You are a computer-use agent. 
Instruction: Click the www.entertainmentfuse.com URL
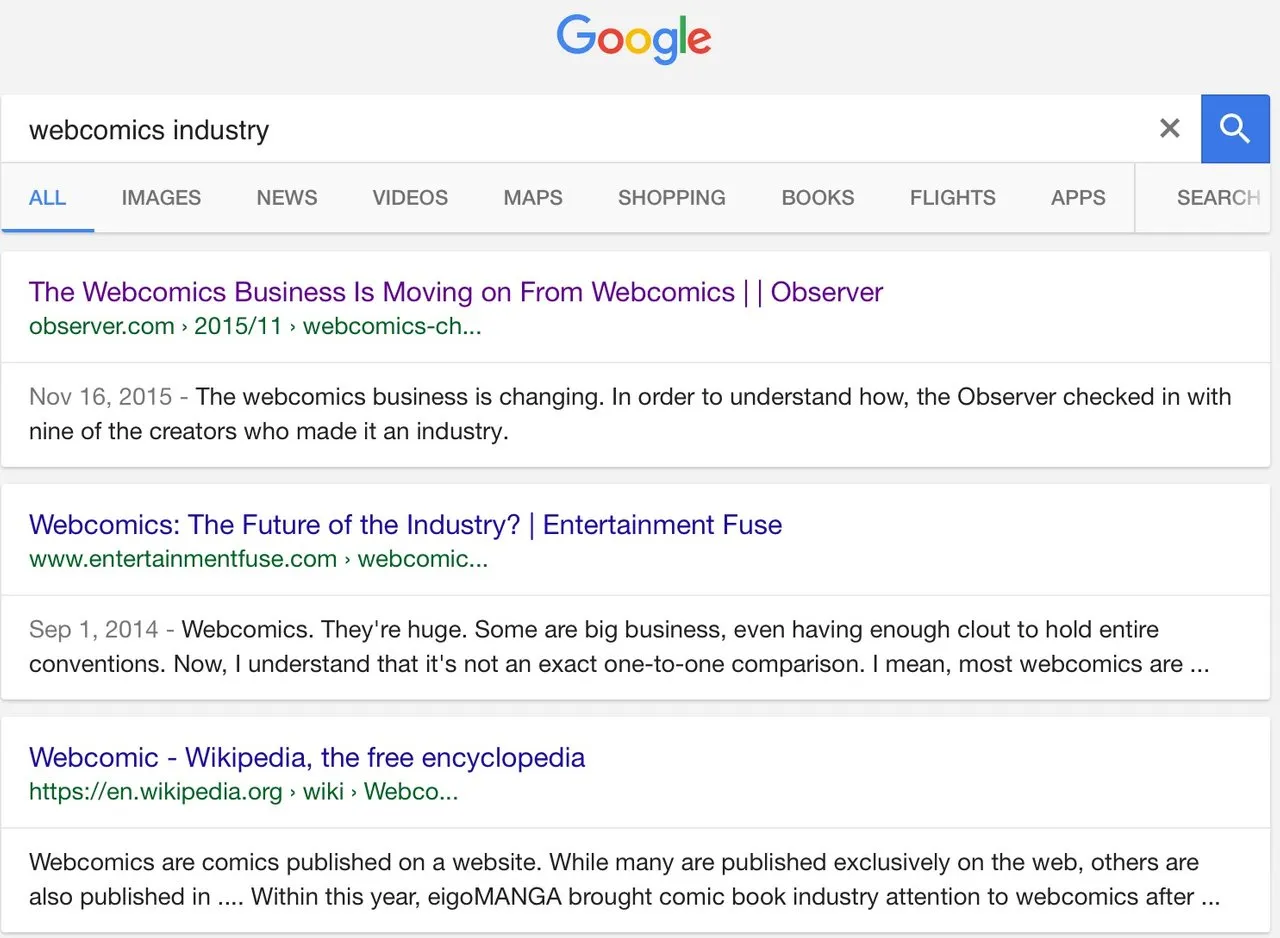tap(258, 559)
